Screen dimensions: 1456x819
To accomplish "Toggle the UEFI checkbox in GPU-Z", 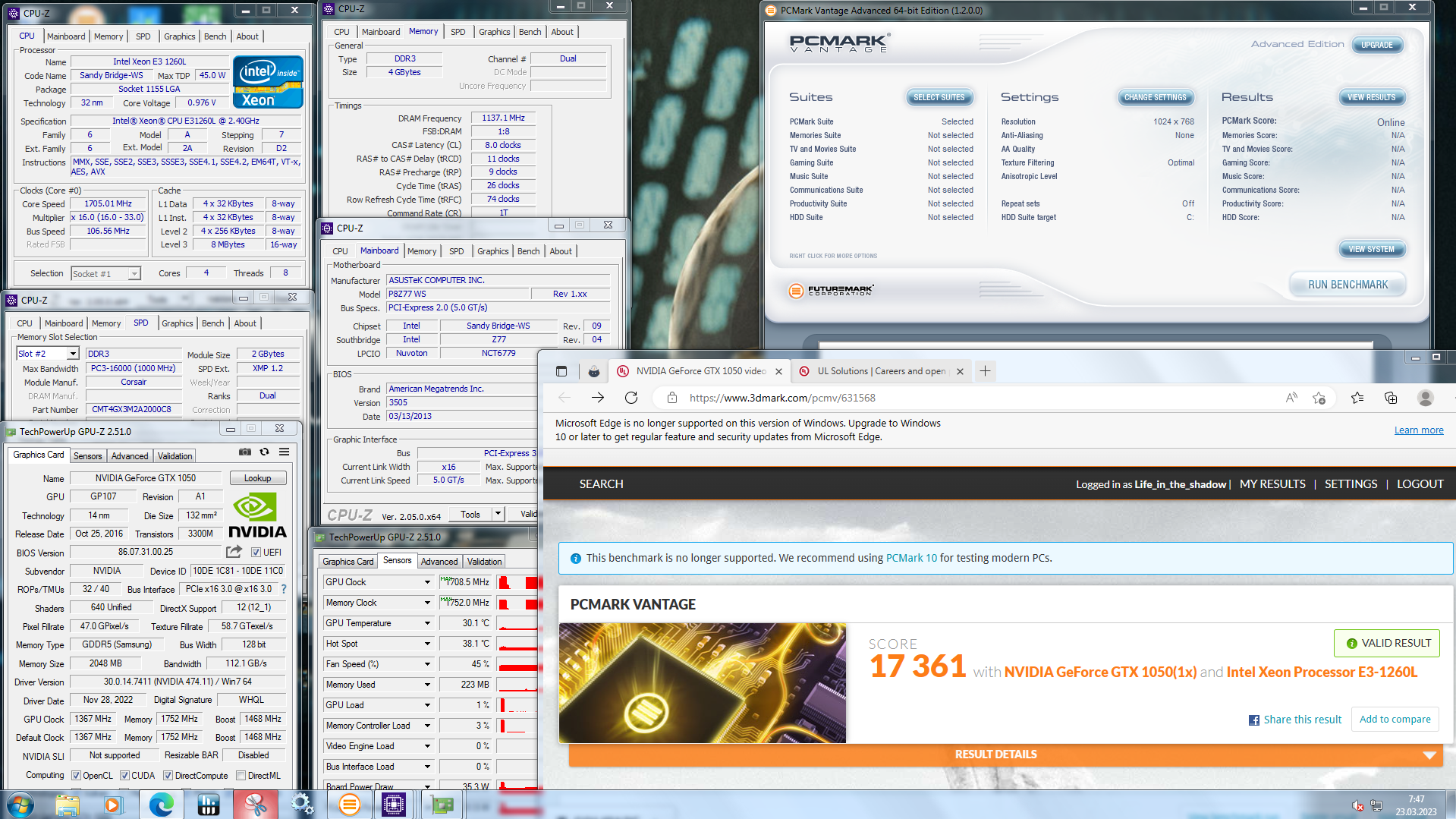I will pos(256,553).
